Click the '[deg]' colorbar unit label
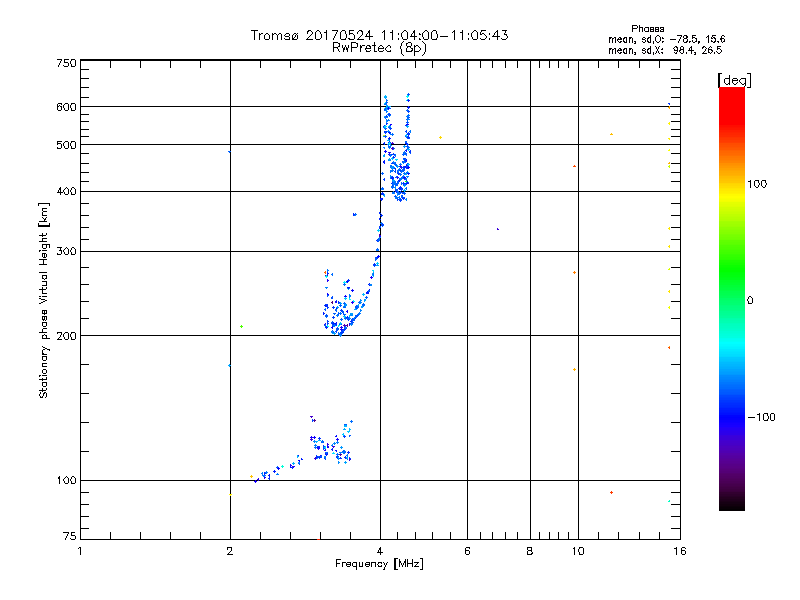The width and height of the screenshot is (800, 600). point(734,80)
